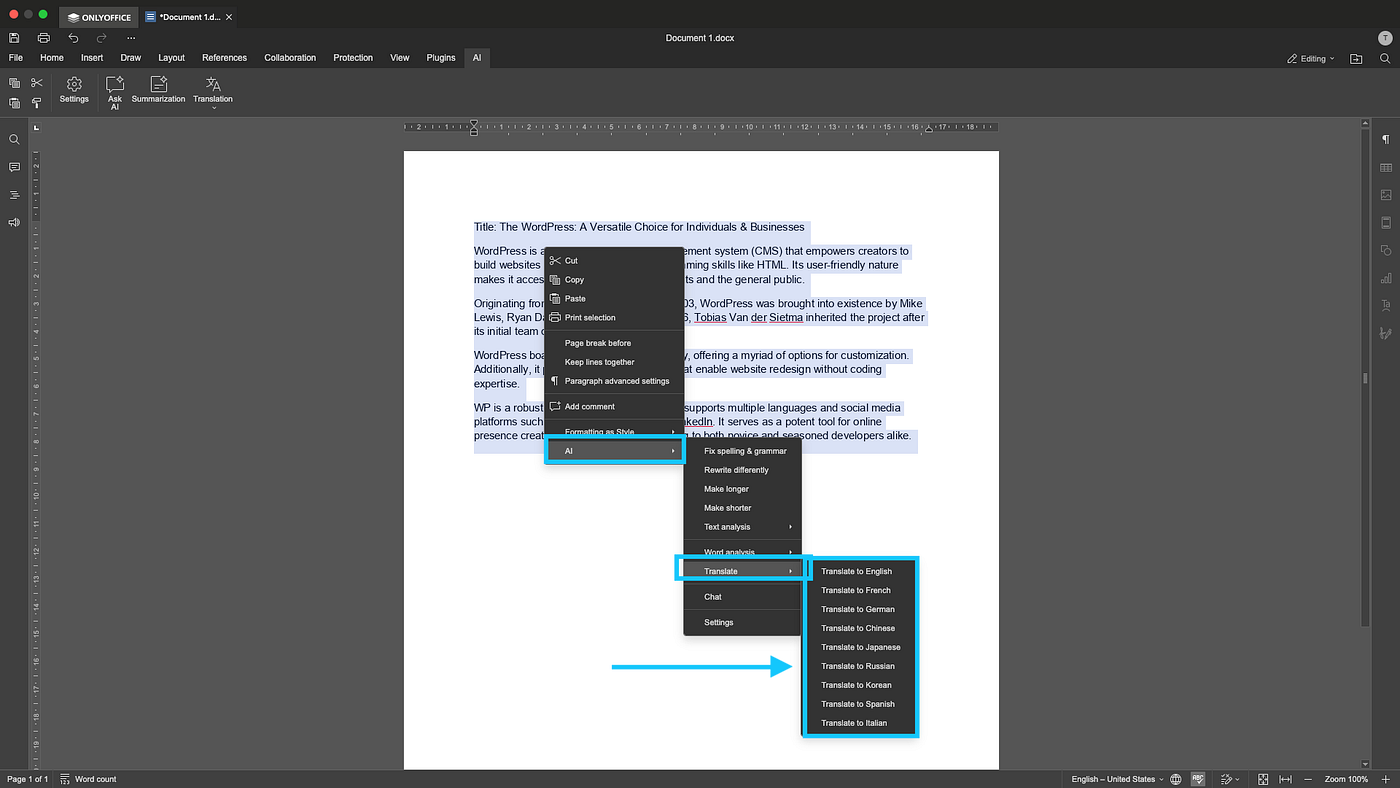Click the vertical scrollbar thumb

[1365, 378]
